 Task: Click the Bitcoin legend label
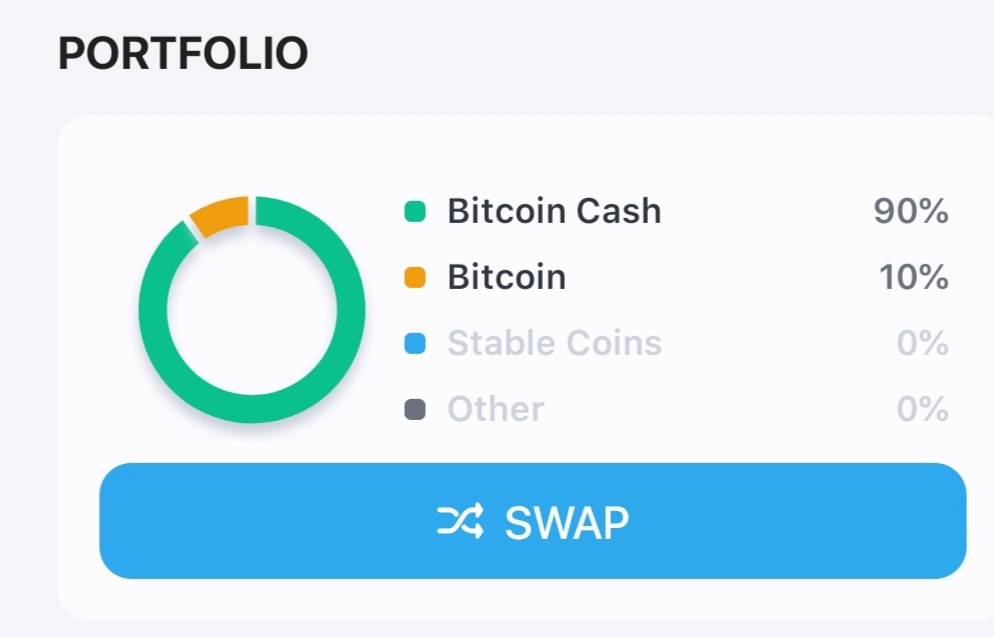[x=507, y=277]
